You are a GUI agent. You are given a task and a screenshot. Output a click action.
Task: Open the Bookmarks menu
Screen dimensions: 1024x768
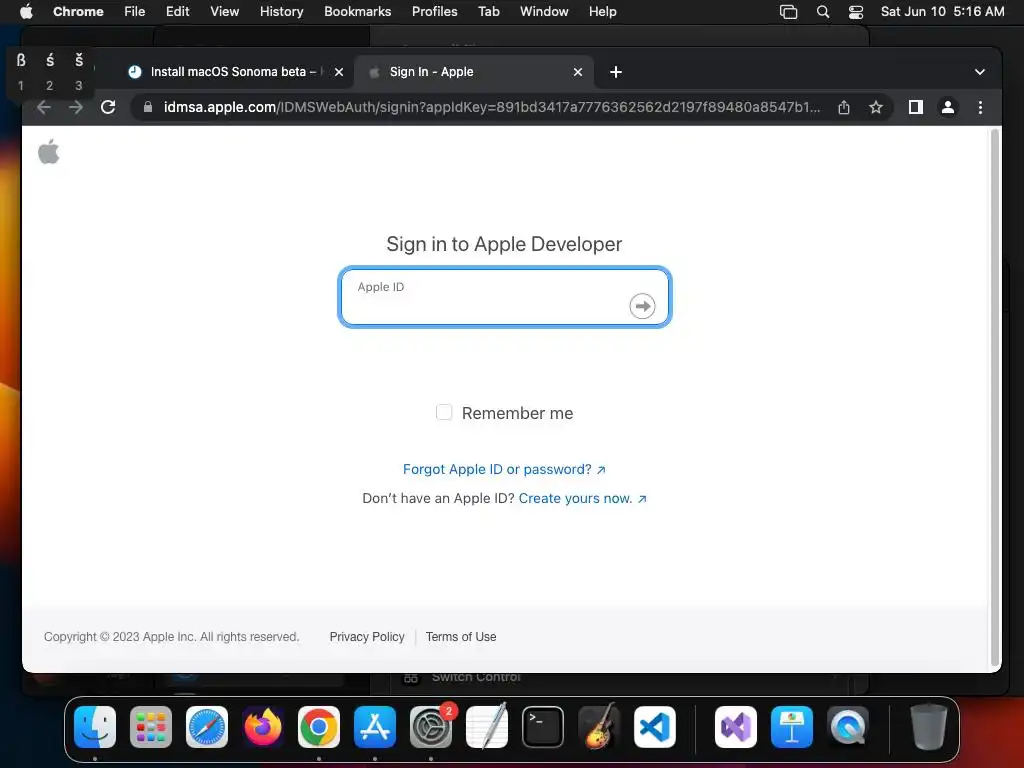[x=358, y=12]
